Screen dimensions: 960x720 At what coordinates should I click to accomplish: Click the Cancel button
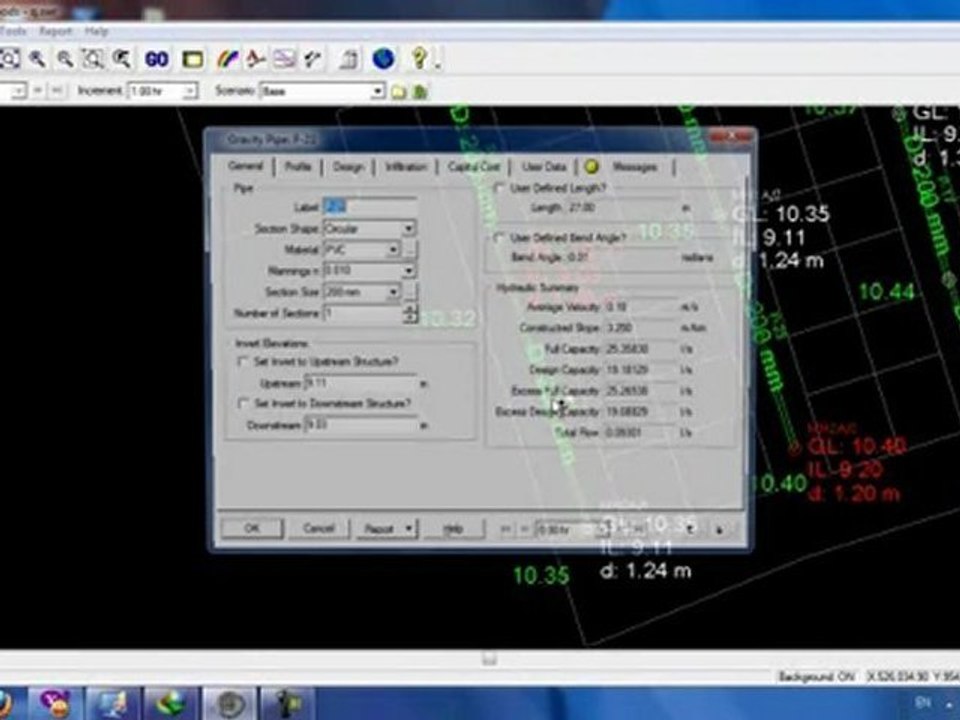(318, 528)
